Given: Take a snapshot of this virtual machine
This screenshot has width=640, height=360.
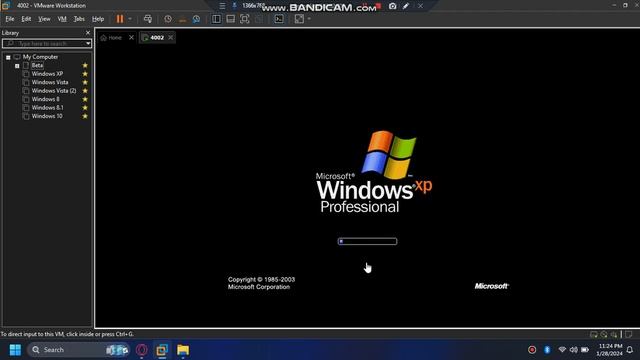Looking at the screenshot, I should (x=168, y=19).
